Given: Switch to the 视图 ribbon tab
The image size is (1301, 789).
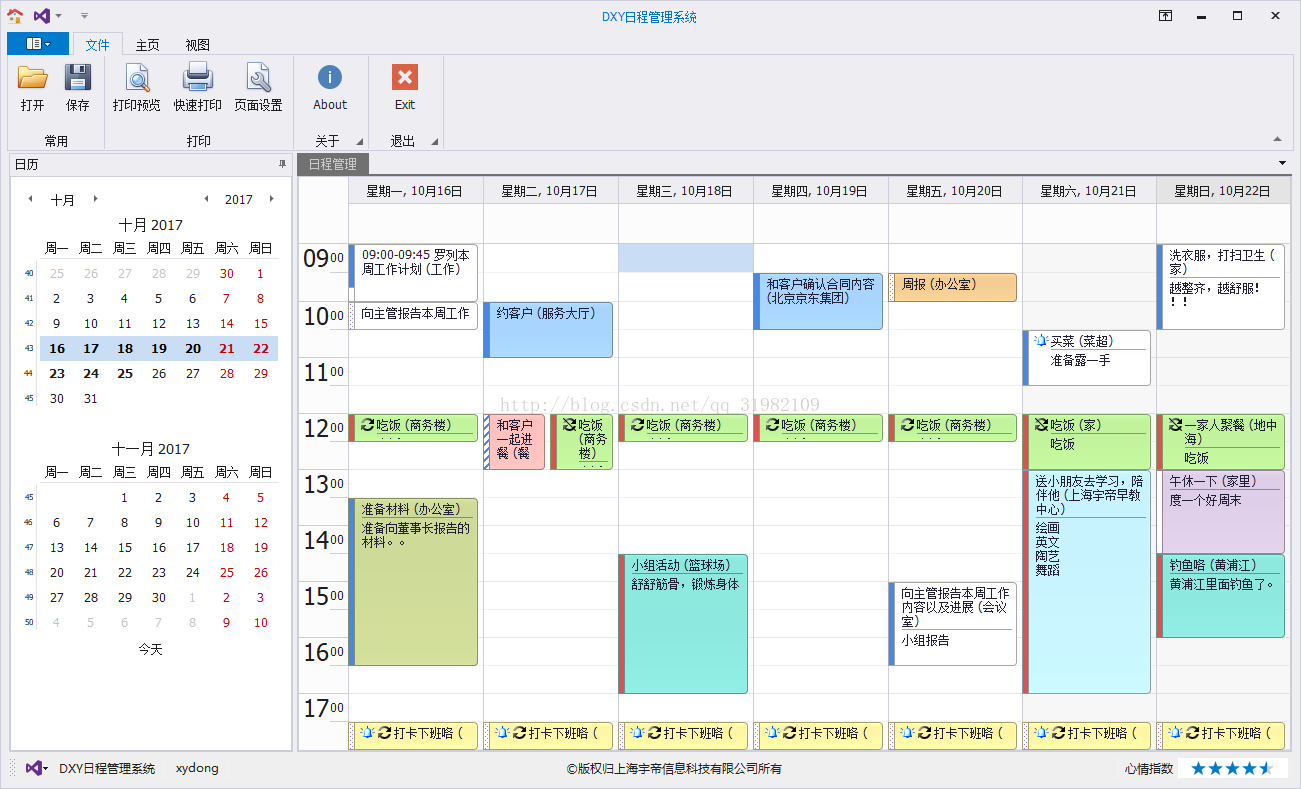Looking at the screenshot, I should tap(198, 44).
